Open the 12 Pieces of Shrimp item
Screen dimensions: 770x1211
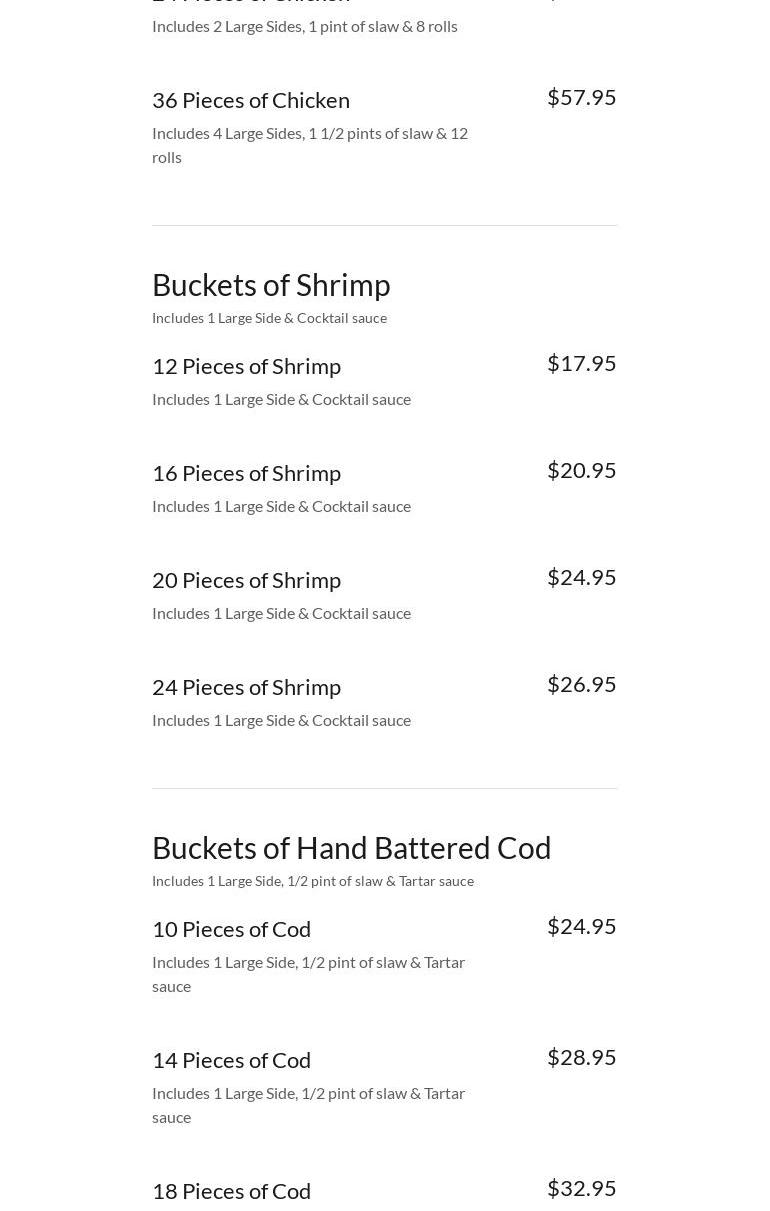point(246,366)
